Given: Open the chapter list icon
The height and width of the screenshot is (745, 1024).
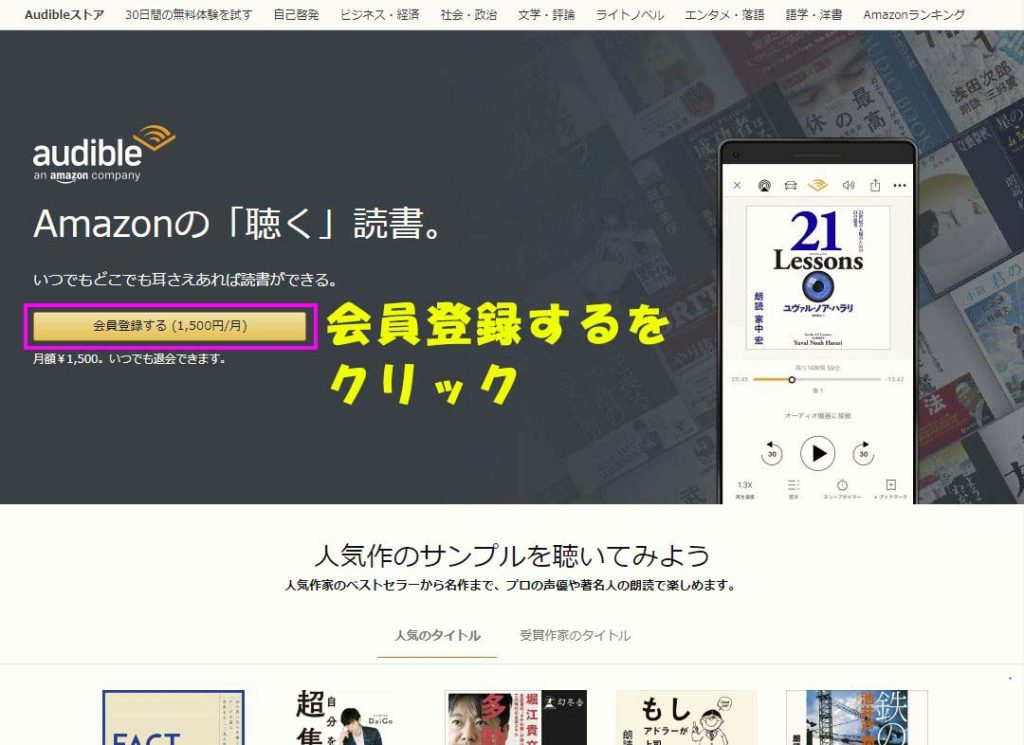Looking at the screenshot, I should point(793,488).
